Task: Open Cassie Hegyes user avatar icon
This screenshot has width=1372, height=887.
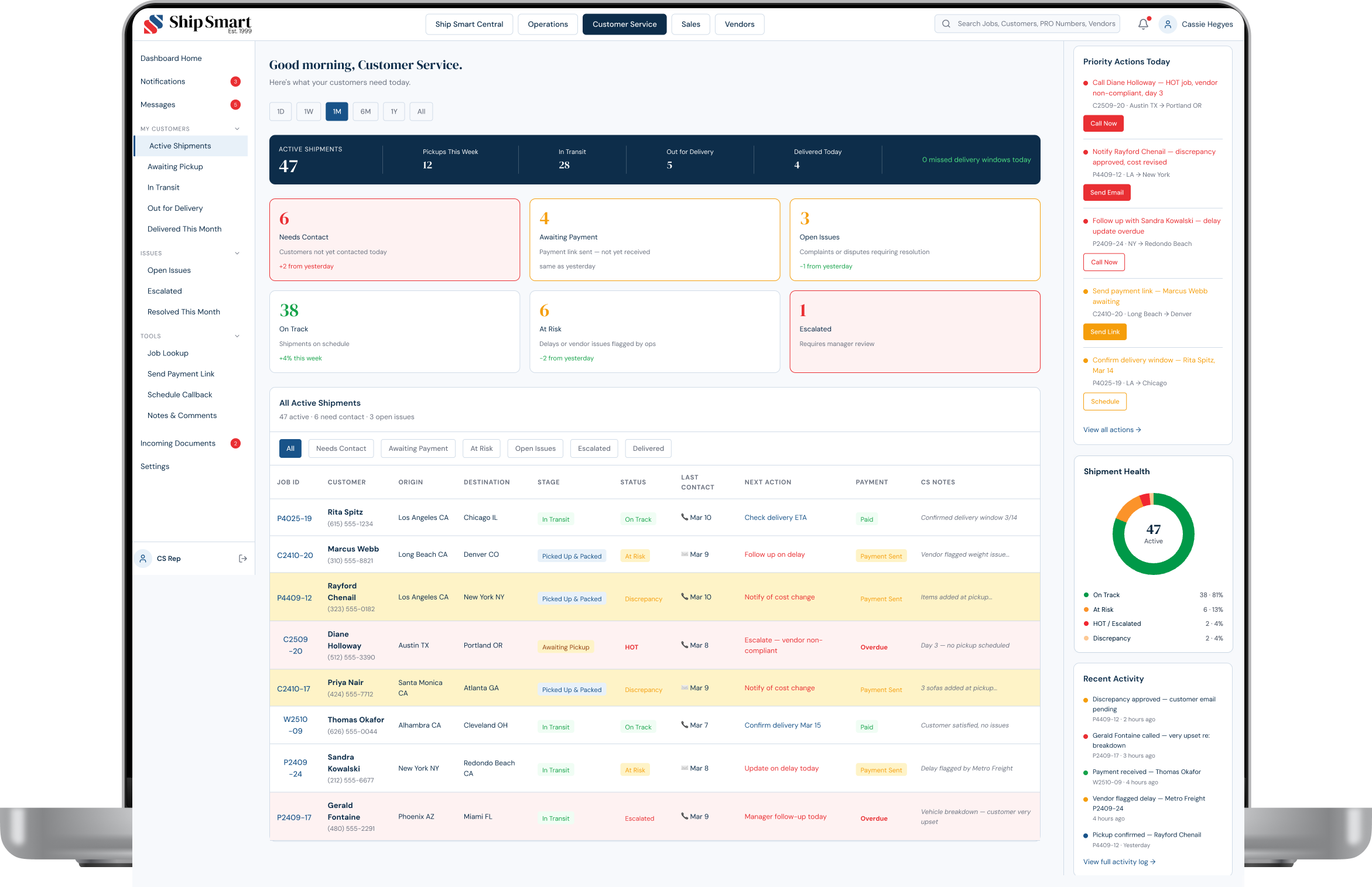Action: coord(1167,24)
